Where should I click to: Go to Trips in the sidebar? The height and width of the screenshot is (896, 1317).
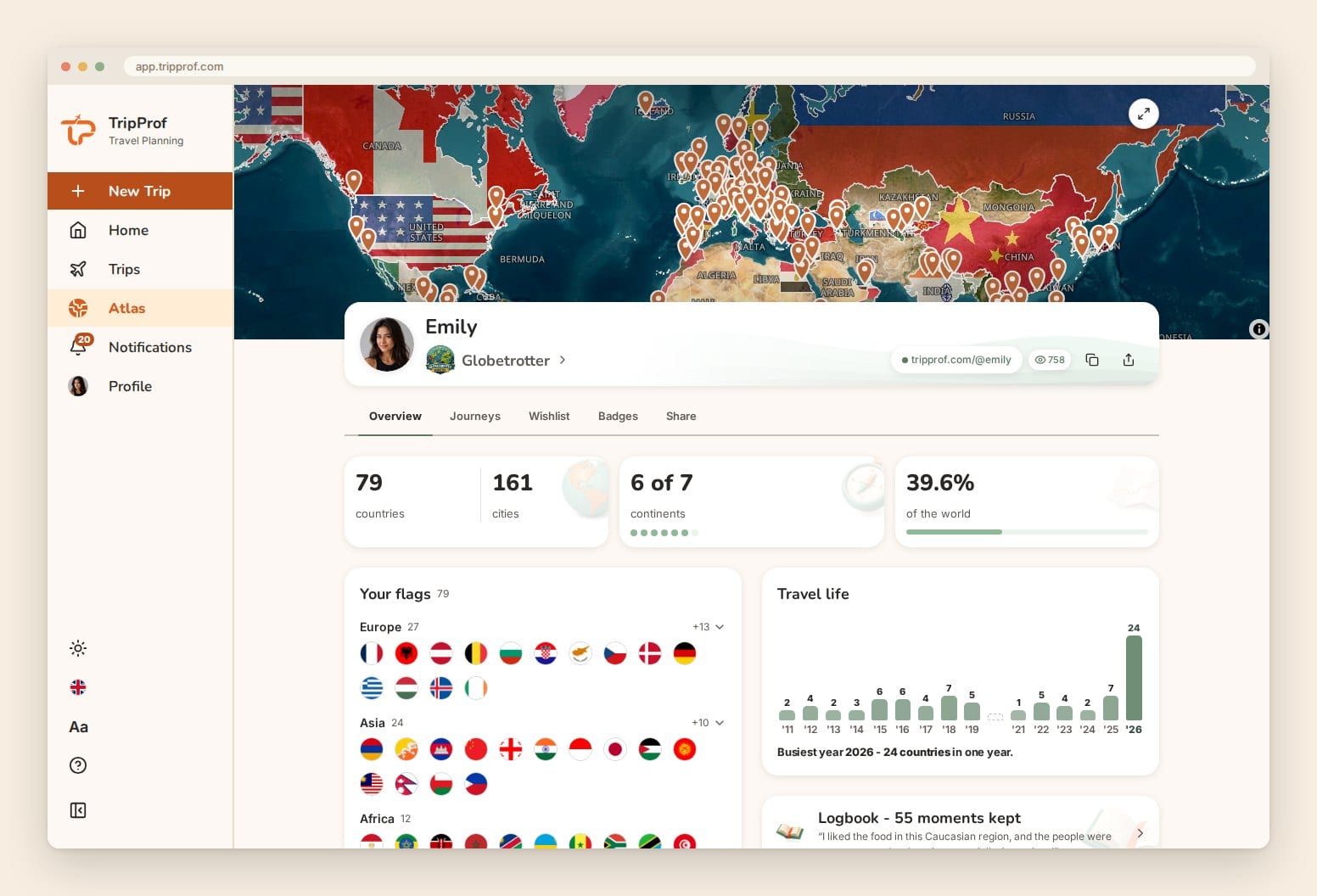click(x=140, y=269)
